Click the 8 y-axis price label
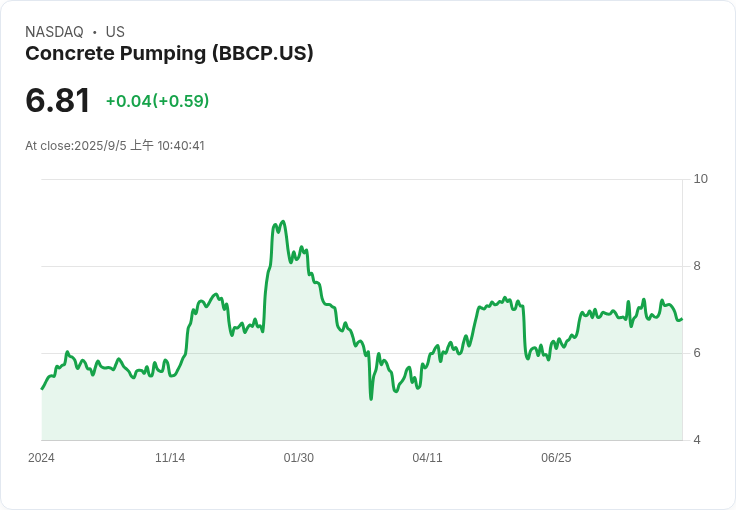Screen dimensions: 736x510 (697, 266)
